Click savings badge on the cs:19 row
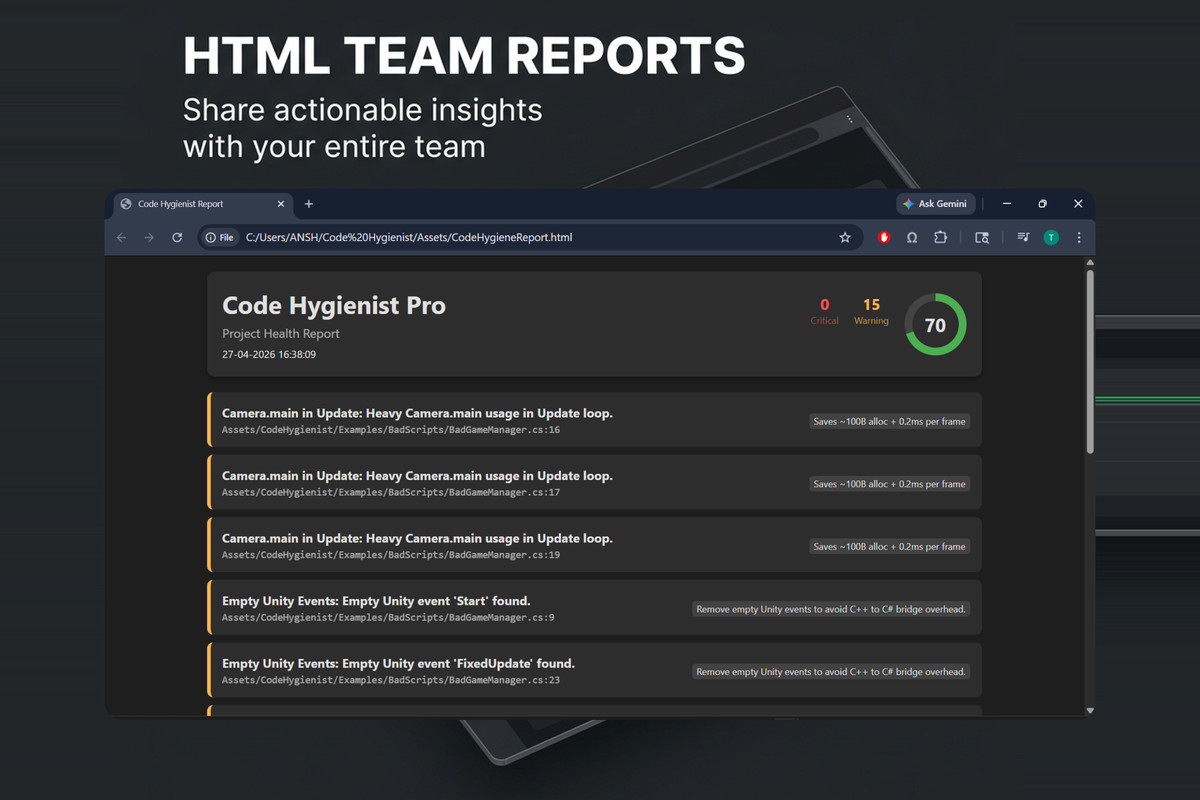This screenshot has height=800, width=1200. pos(889,546)
